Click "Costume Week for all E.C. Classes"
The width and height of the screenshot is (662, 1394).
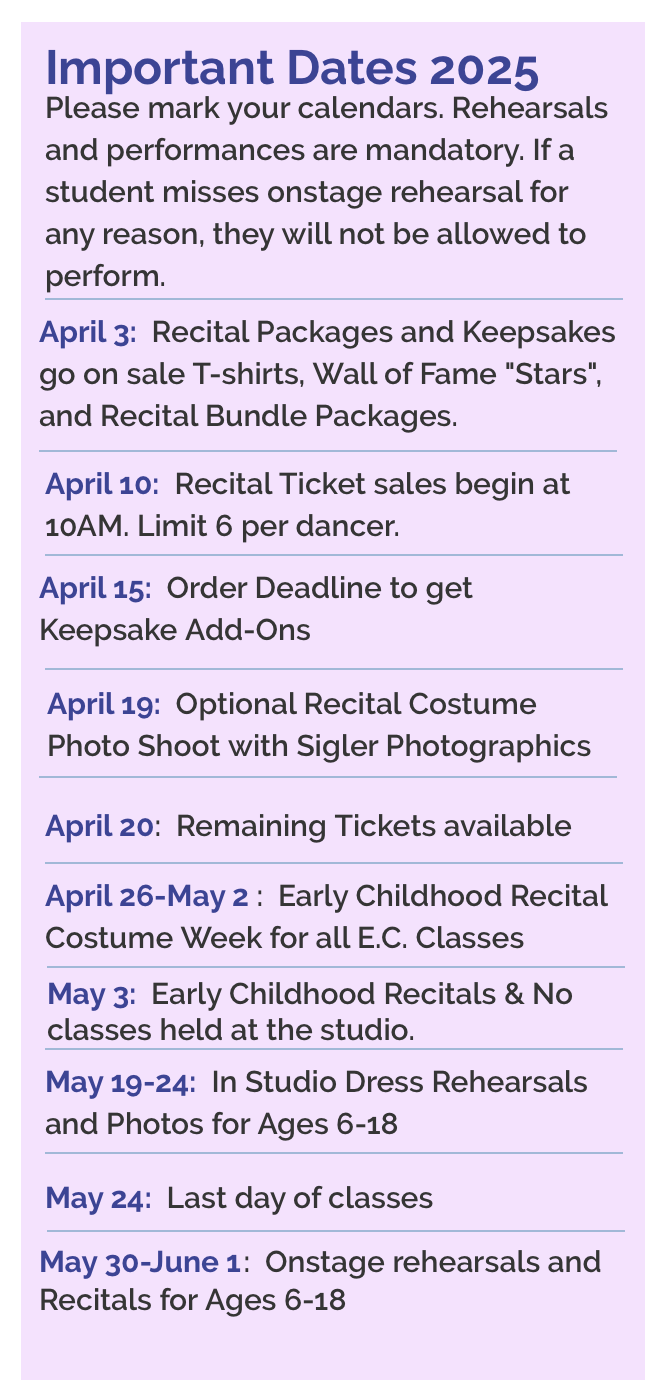click(x=284, y=938)
